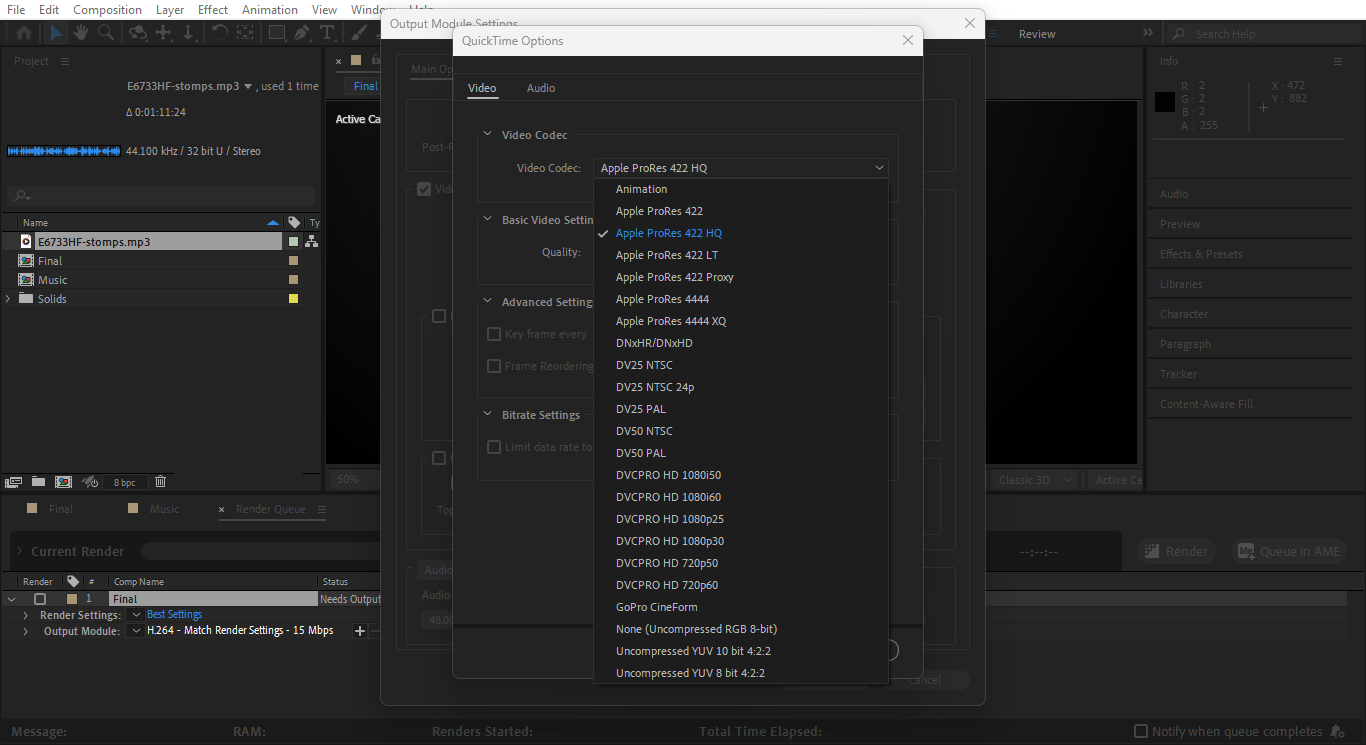Select the Selection arrow tool
Screen dimensions: 1366x745
[x=56, y=33]
